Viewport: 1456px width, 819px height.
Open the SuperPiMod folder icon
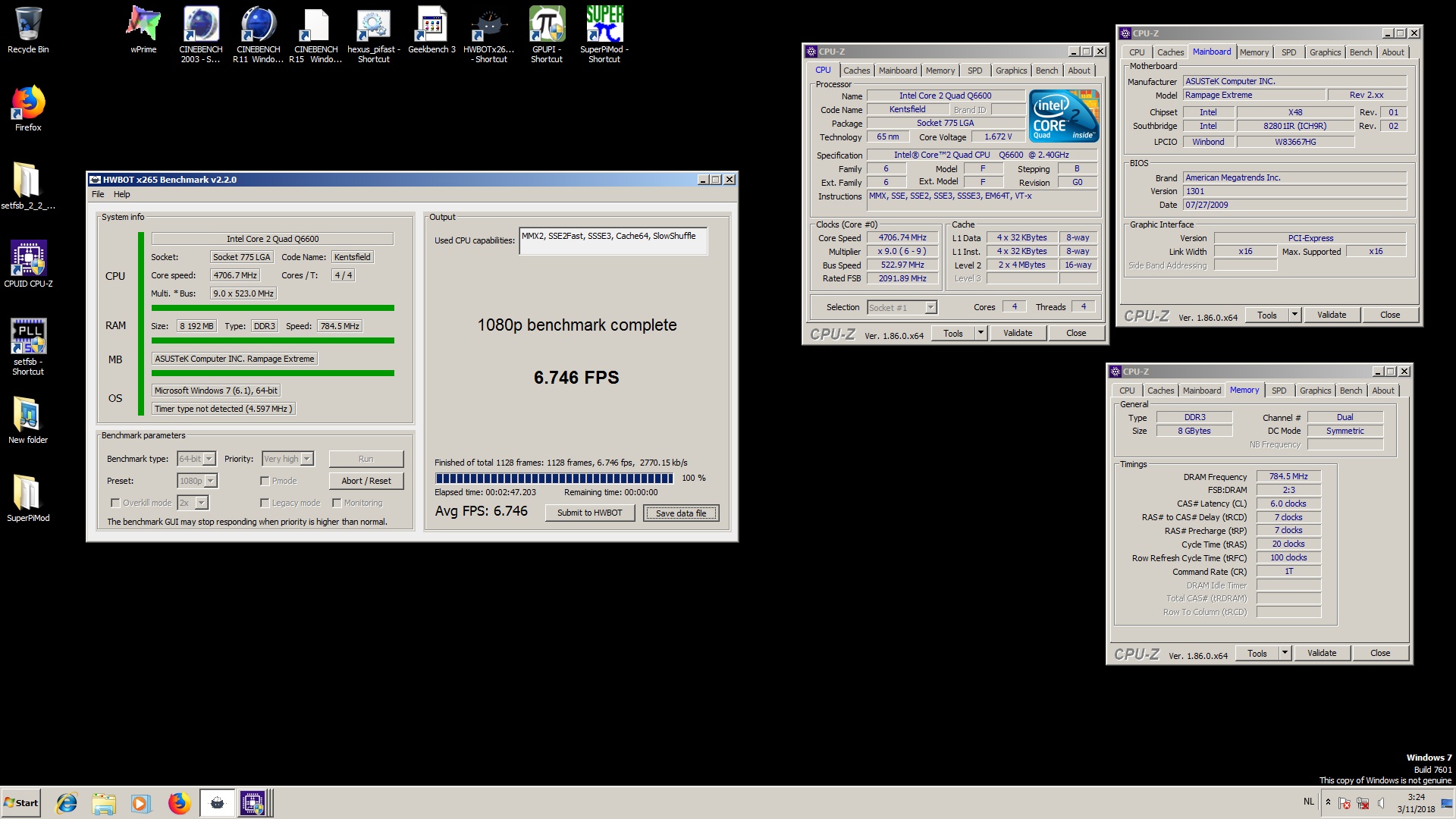click(28, 498)
